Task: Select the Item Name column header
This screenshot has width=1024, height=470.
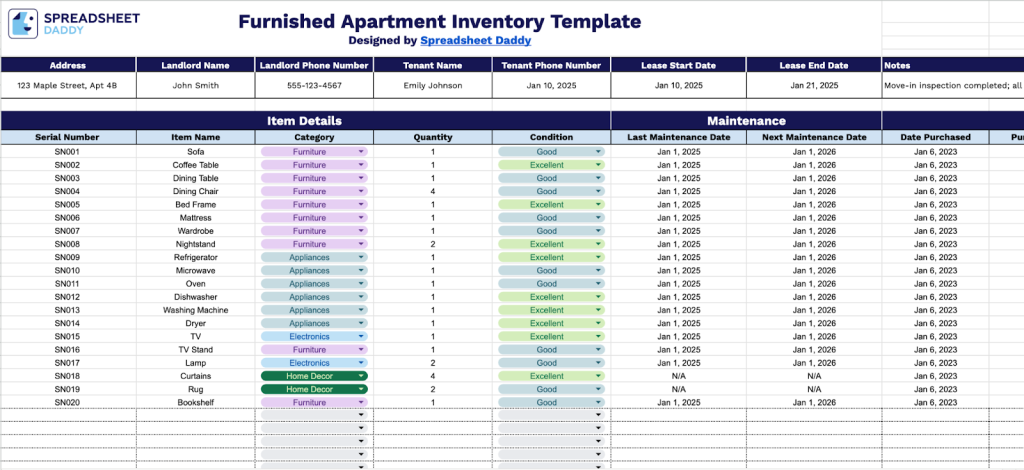Action: click(x=195, y=137)
